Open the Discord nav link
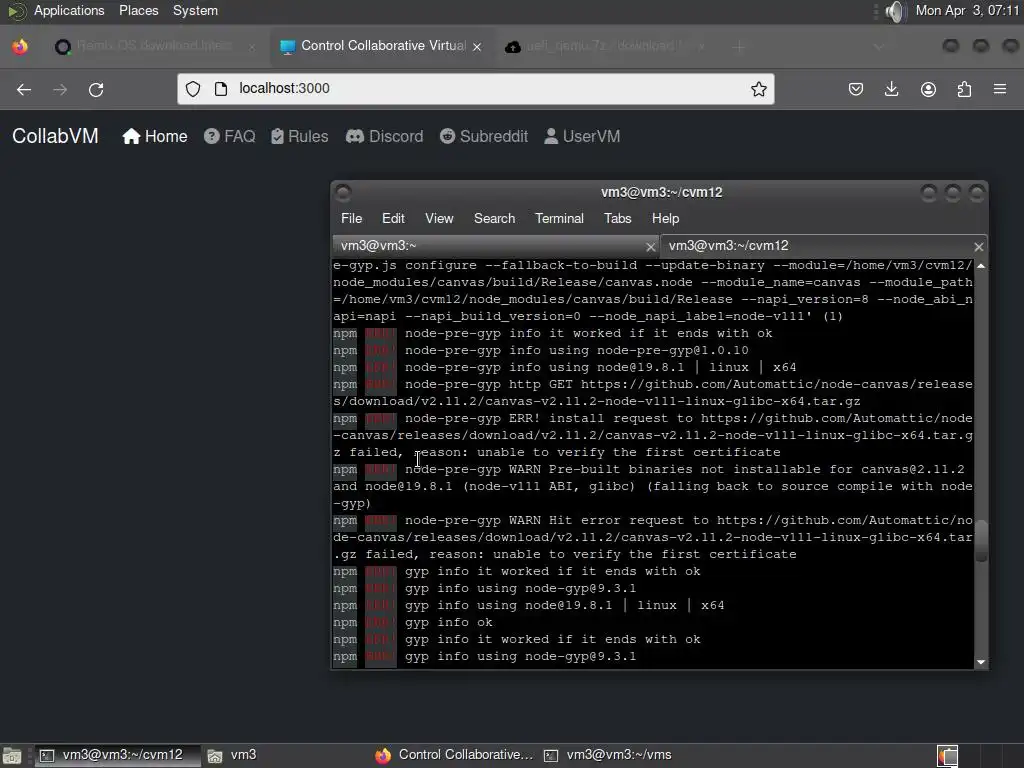 385,136
